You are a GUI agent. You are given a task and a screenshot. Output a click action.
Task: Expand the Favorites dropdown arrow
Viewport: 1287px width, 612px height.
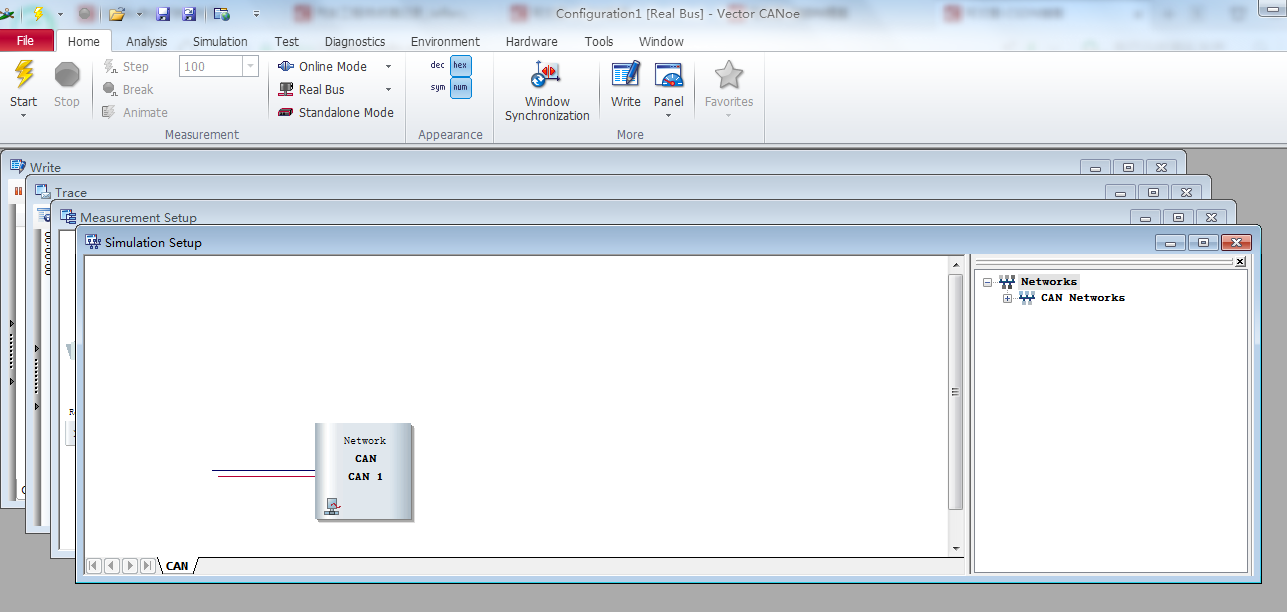728,115
